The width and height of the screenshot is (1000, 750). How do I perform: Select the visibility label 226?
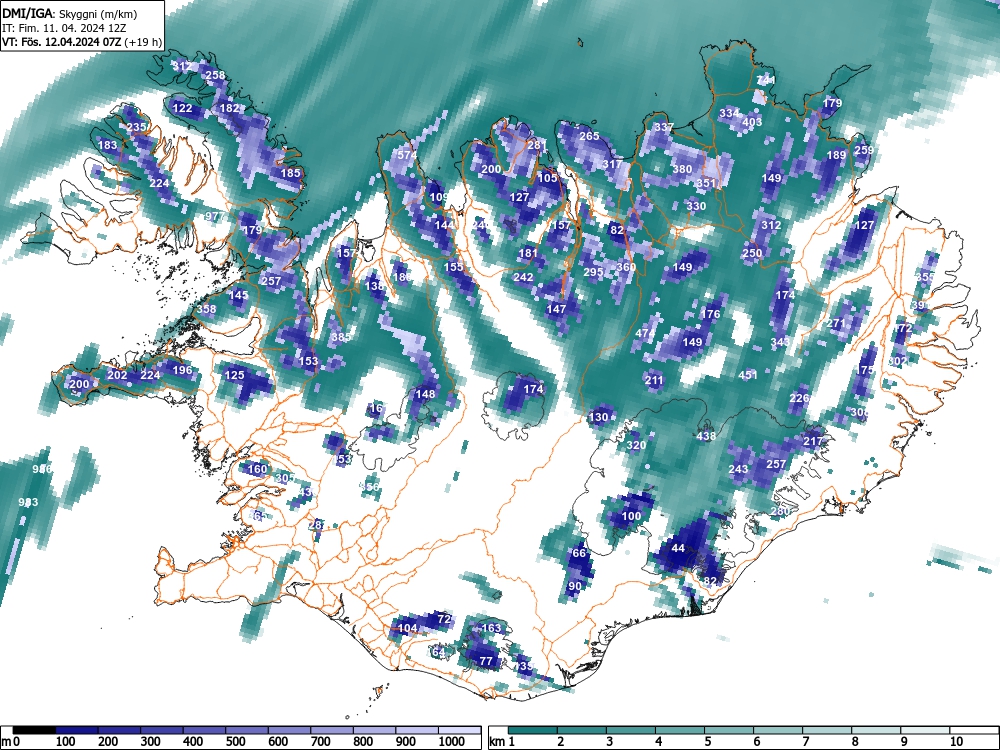pos(799,398)
